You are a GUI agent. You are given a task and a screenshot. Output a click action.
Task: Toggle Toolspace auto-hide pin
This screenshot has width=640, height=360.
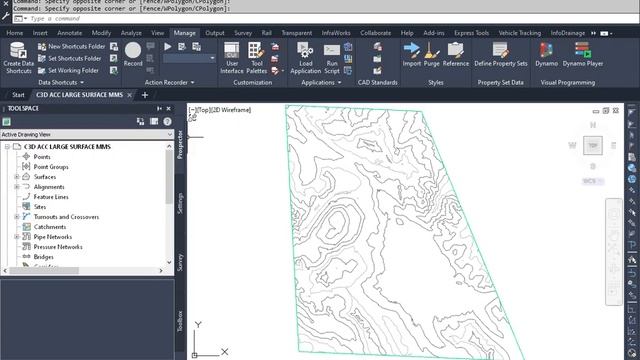pos(159,109)
